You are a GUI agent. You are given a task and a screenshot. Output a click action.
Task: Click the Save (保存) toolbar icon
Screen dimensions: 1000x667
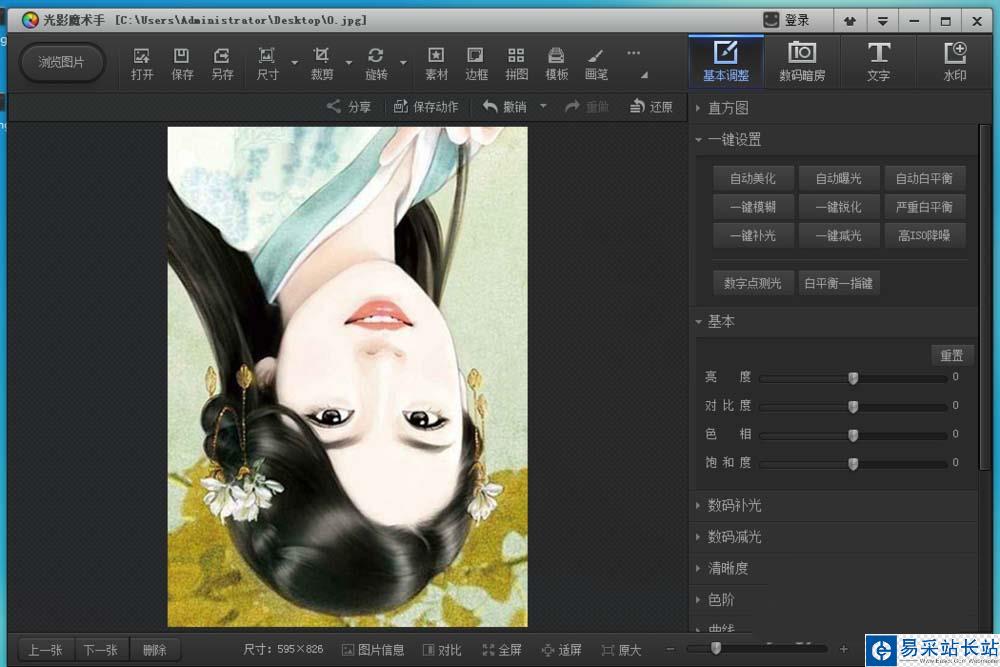click(x=182, y=63)
